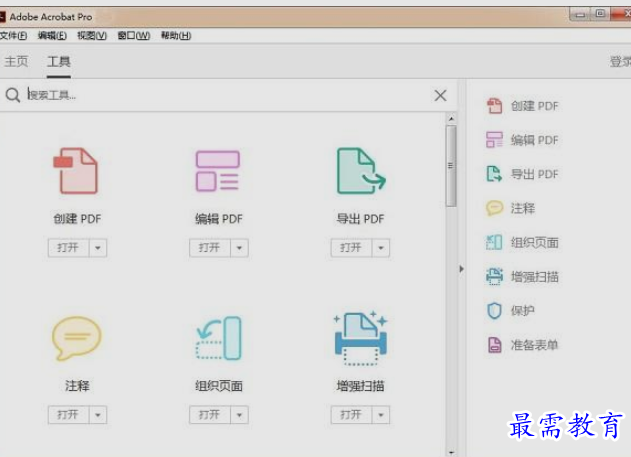The width and height of the screenshot is (631, 457).
Task: Maximize the Acrobat window
Action: pos(600,14)
